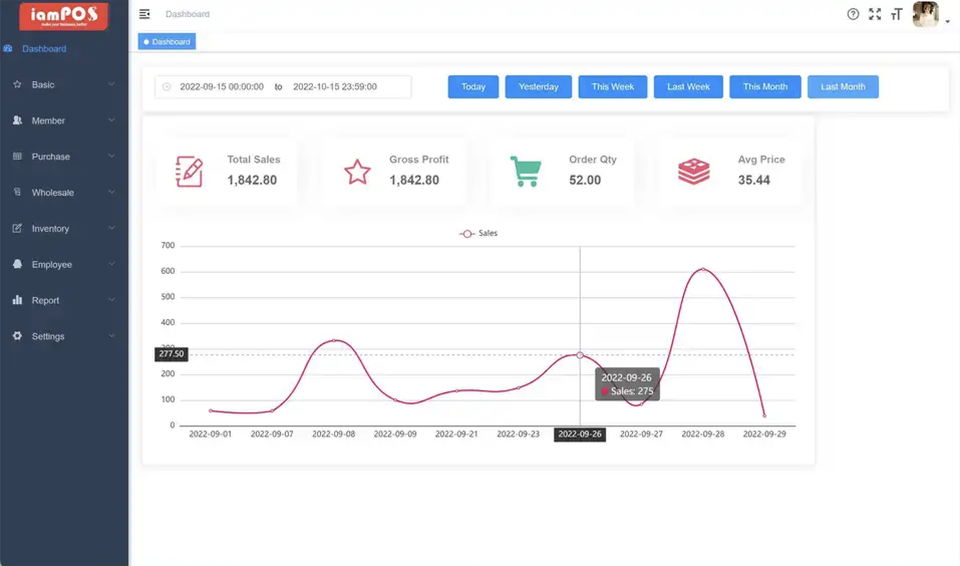Select Dashboard in the sidebar
This screenshot has height=566, width=960.
tap(44, 49)
